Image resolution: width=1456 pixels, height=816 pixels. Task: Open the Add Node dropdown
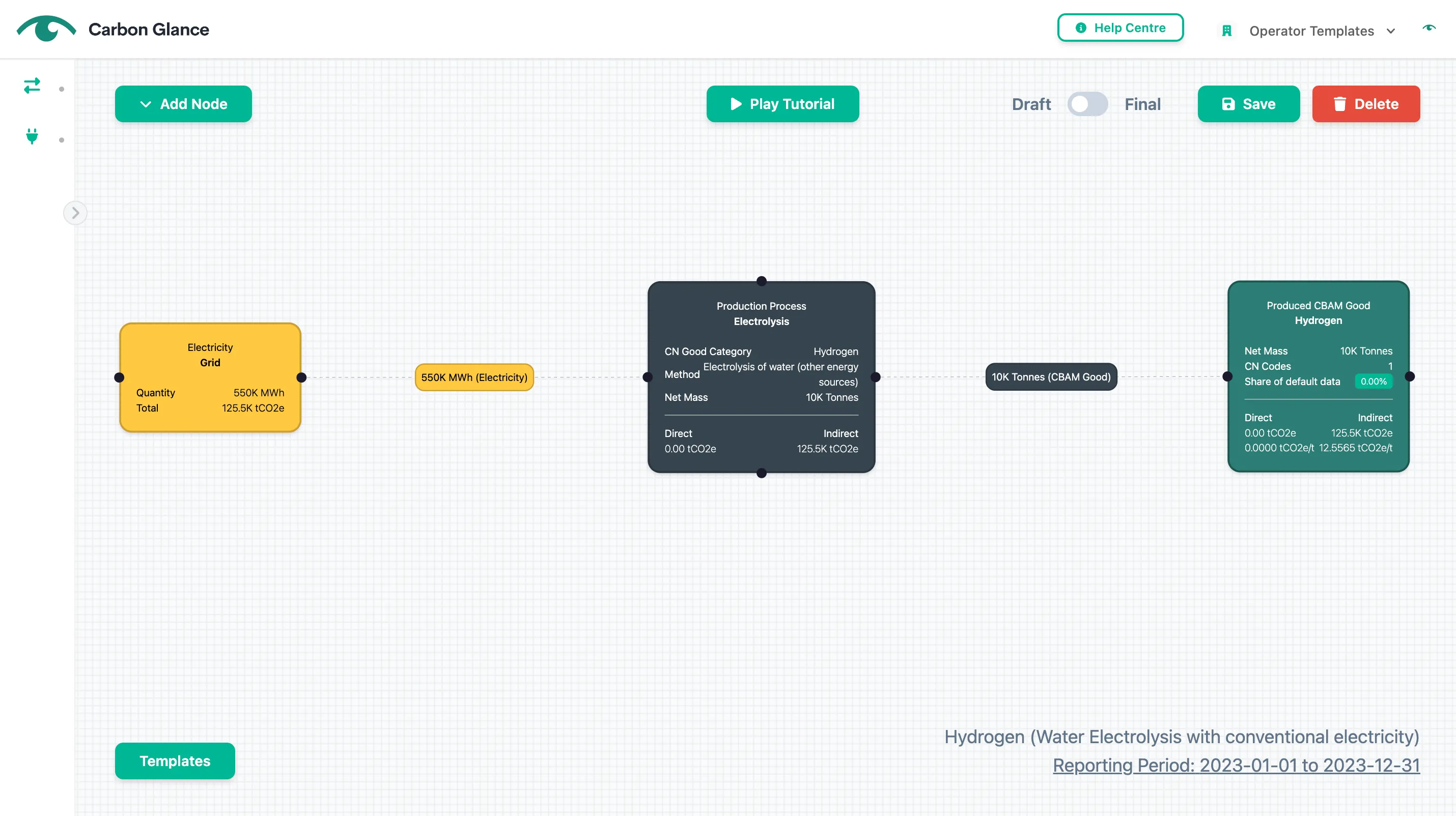(184, 104)
